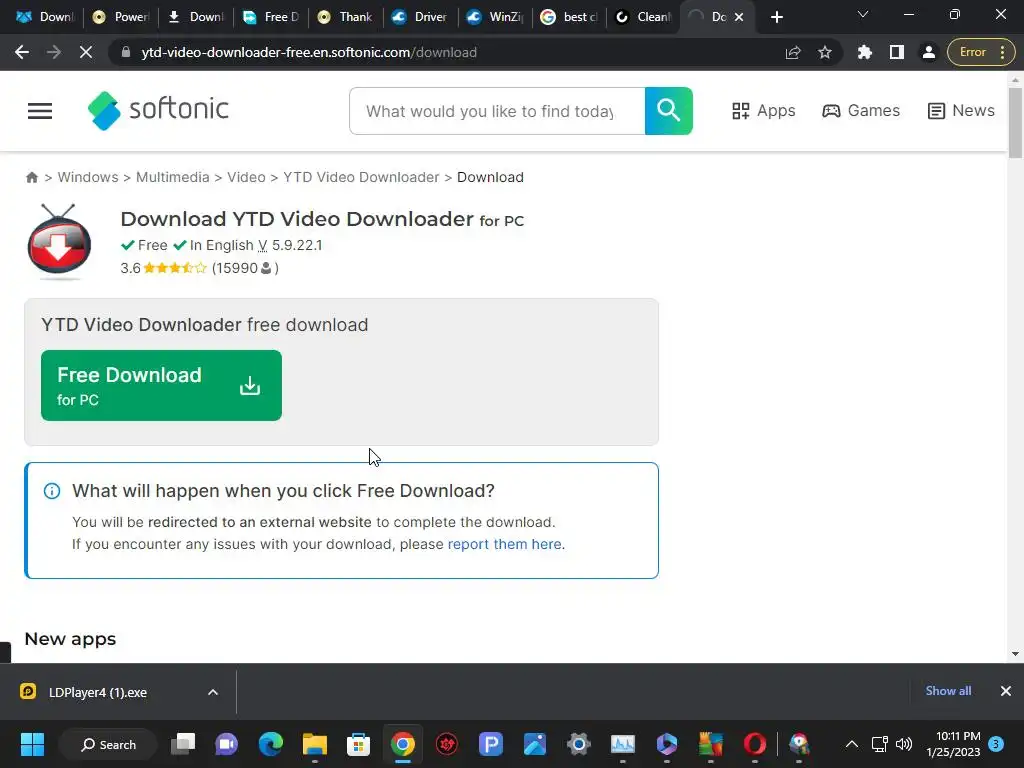Open the Apps section
Viewport: 1024px width, 768px height.
click(763, 111)
